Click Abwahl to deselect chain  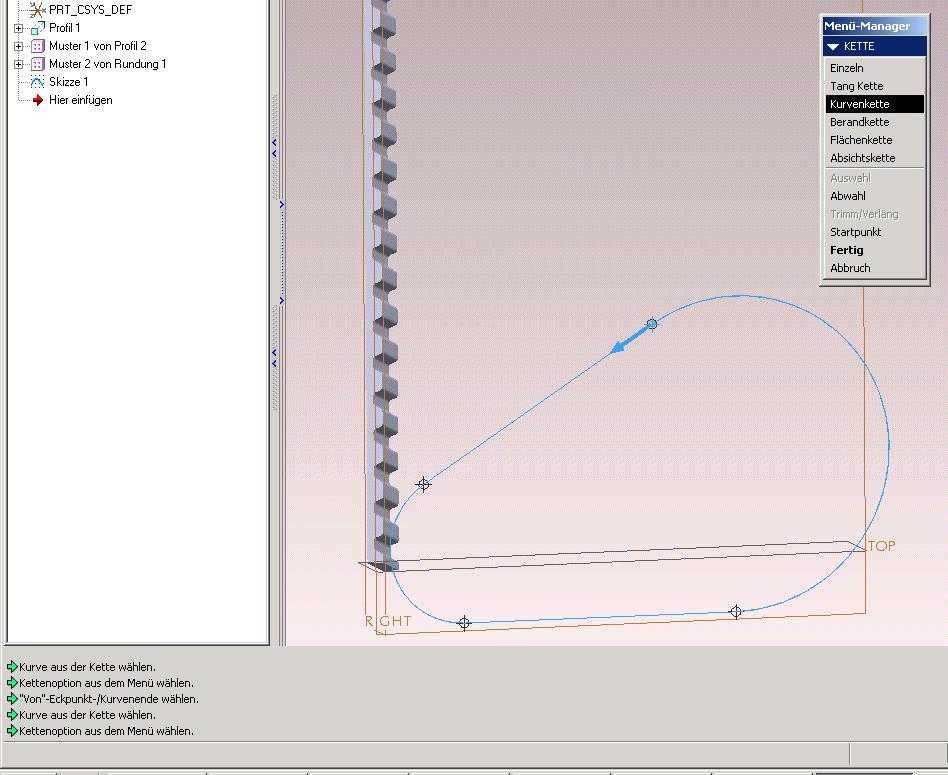pos(848,196)
